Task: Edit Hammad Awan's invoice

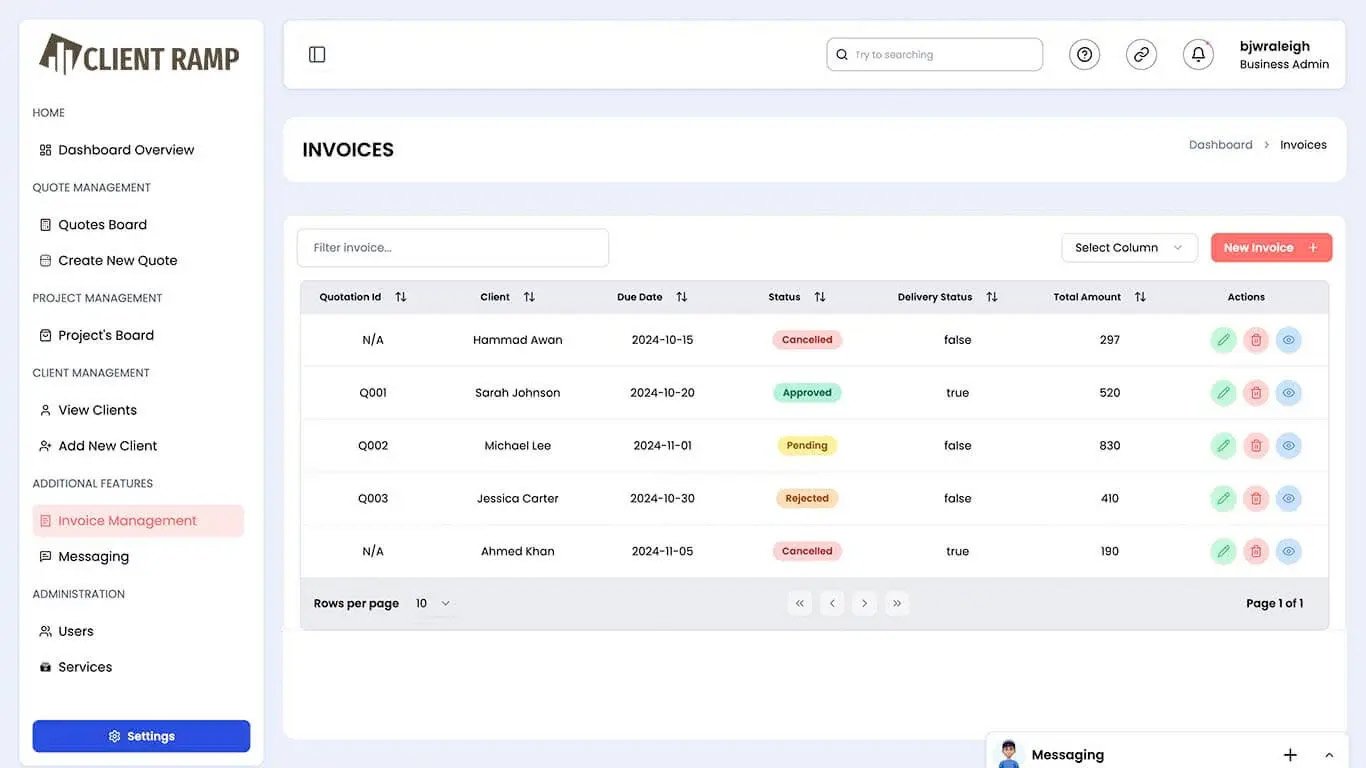Action: [1223, 340]
